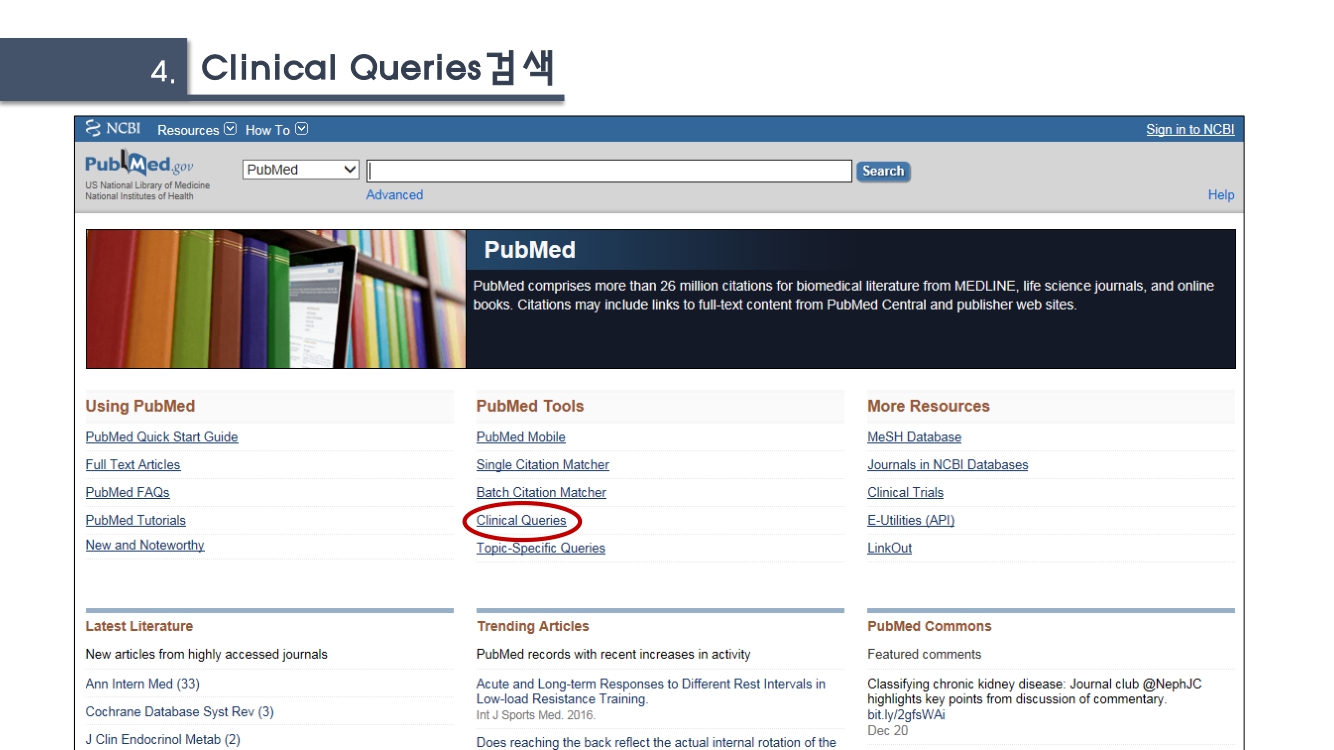Open PubMed Quick Start Guide
The height and width of the screenshot is (750, 1334).
coord(162,437)
